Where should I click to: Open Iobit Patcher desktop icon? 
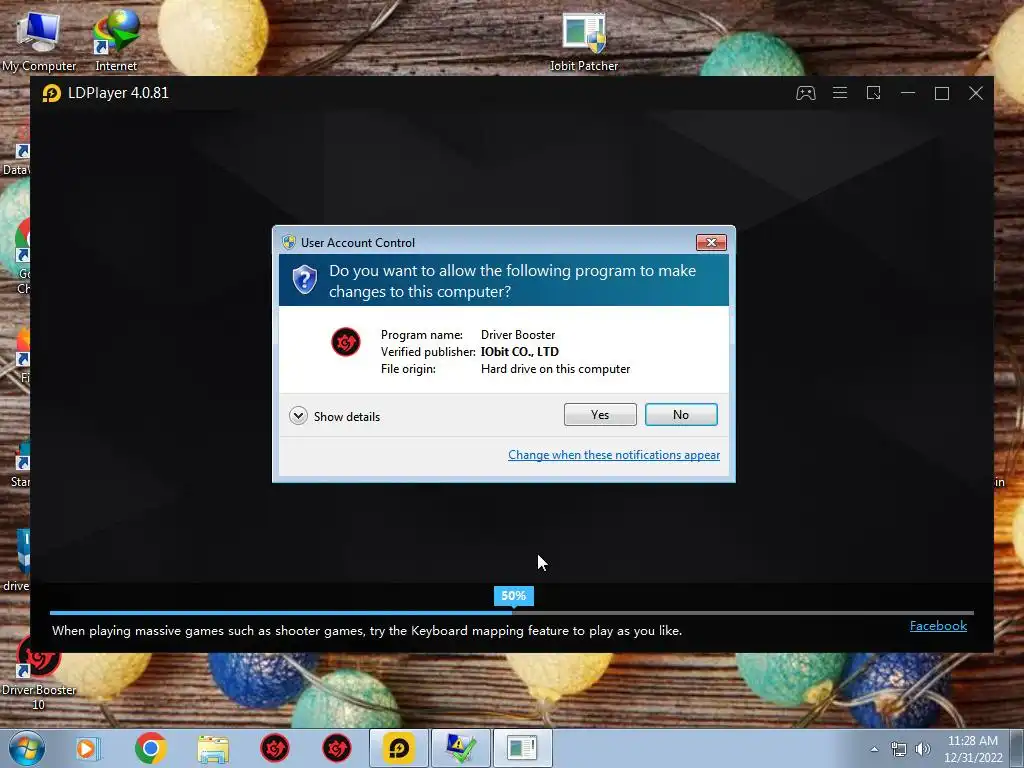pyautogui.click(x=584, y=42)
